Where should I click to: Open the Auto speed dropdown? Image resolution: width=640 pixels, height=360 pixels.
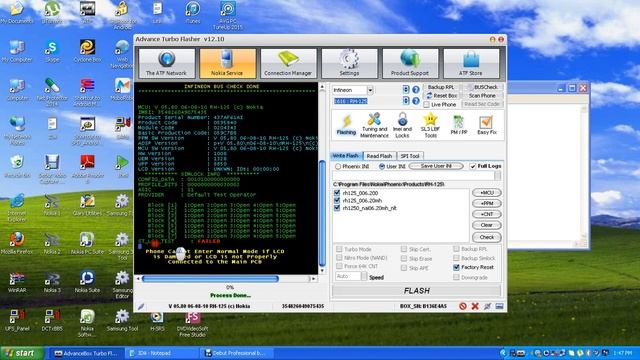click(x=364, y=277)
